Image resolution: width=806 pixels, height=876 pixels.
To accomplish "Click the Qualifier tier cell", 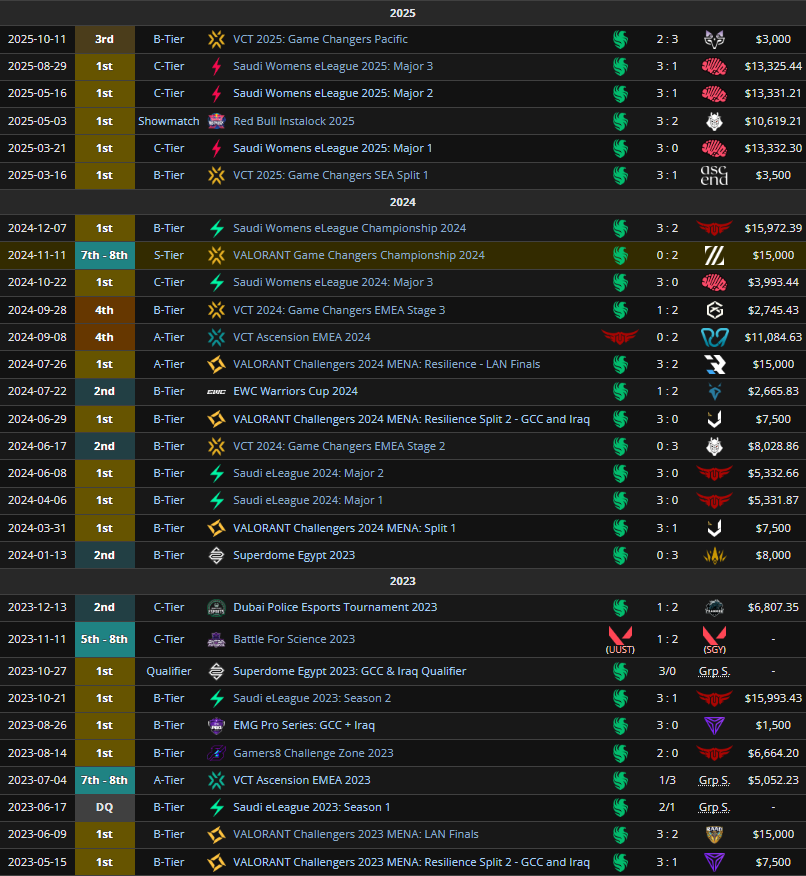I will [169, 671].
